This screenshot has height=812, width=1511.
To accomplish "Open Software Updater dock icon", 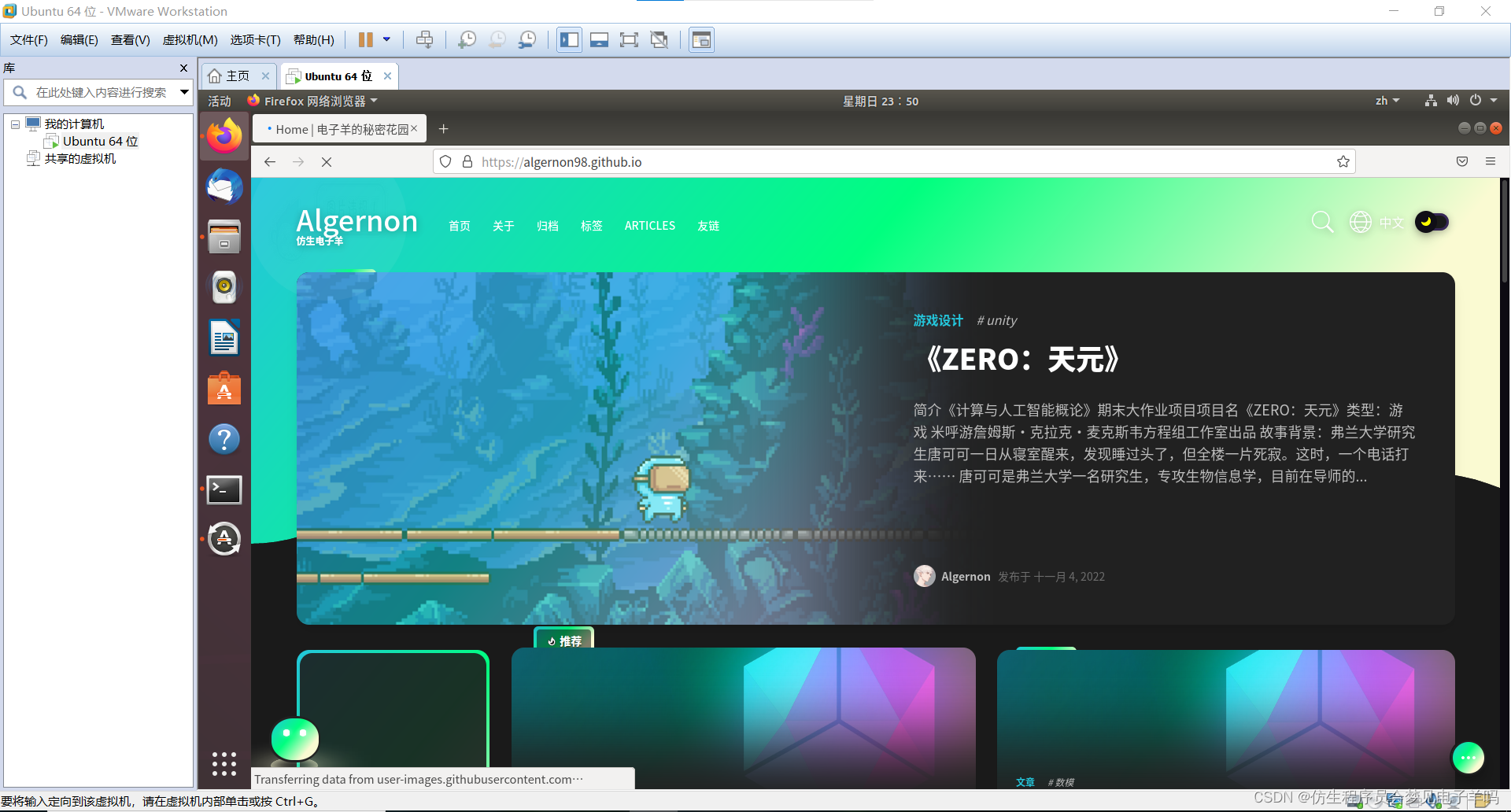I will click(224, 540).
